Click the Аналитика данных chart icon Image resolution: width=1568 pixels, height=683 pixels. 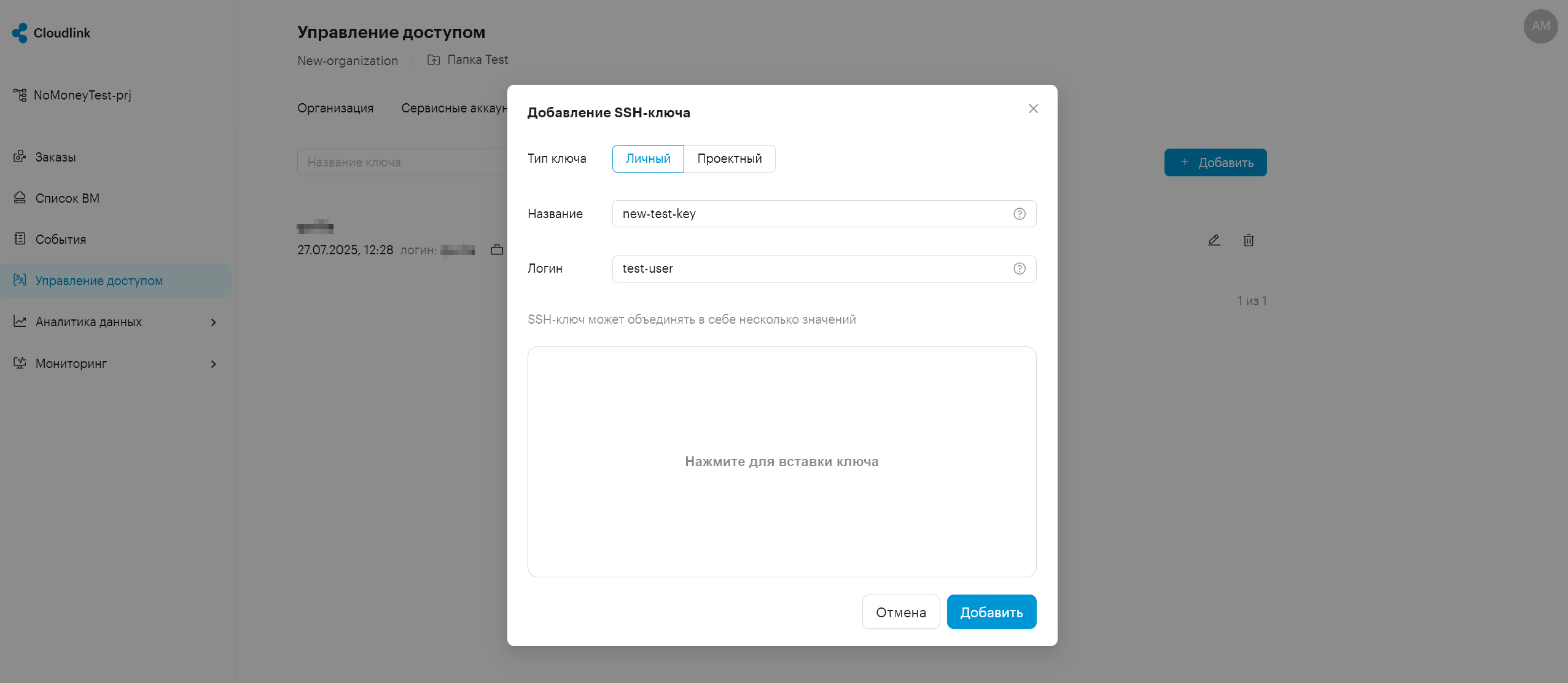20,321
